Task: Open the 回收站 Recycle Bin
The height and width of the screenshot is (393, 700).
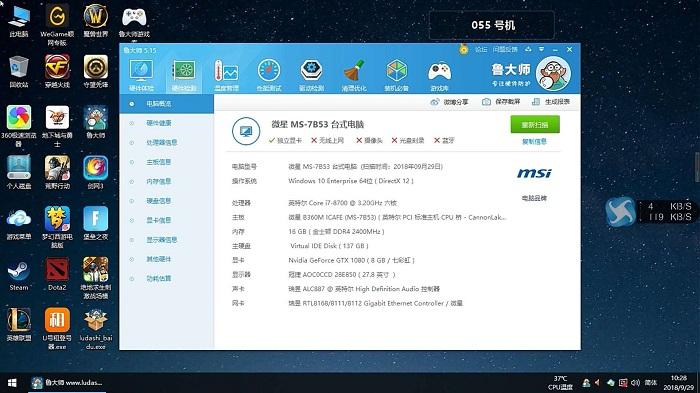Action: pos(19,71)
